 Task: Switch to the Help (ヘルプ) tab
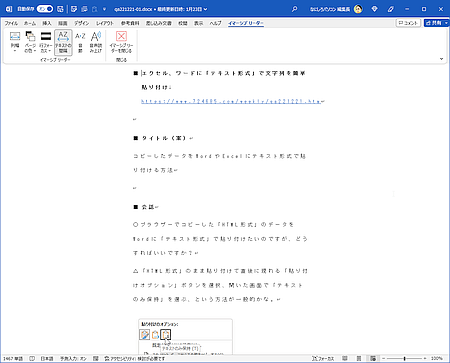(x=215, y=23)
